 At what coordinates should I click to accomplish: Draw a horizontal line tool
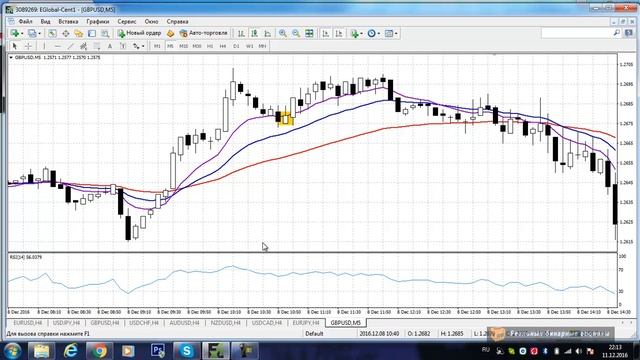coord(58,46)
